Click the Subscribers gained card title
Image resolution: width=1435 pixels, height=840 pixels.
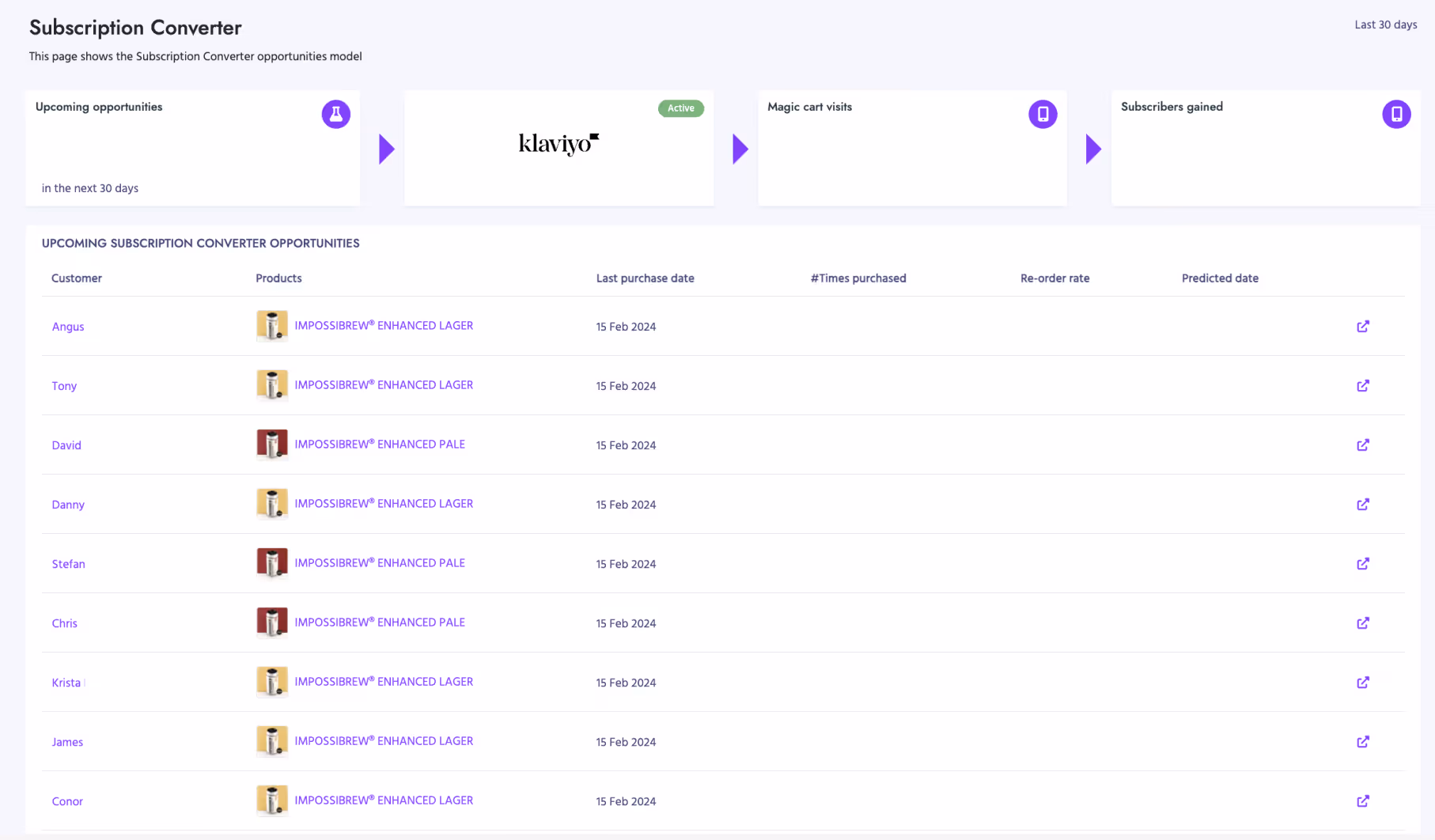1172,107
